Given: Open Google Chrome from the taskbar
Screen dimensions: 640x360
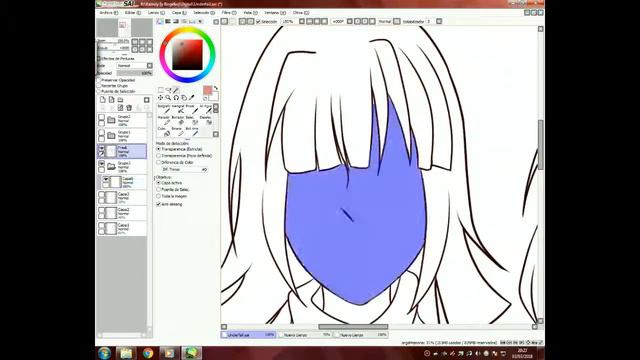Looking at the screenshot, I should tap(148, 353).
